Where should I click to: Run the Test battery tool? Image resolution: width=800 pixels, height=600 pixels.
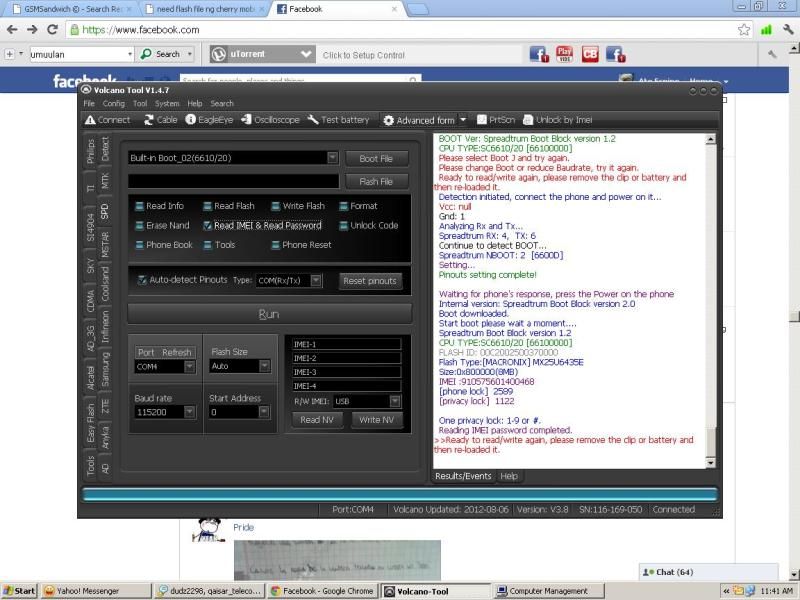[313, 120]
